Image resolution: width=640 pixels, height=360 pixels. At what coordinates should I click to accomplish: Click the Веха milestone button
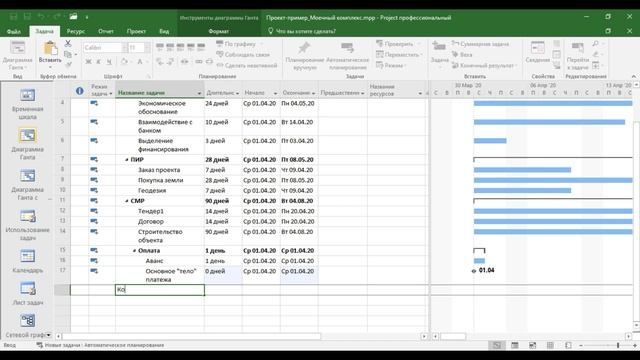(462, 54)
